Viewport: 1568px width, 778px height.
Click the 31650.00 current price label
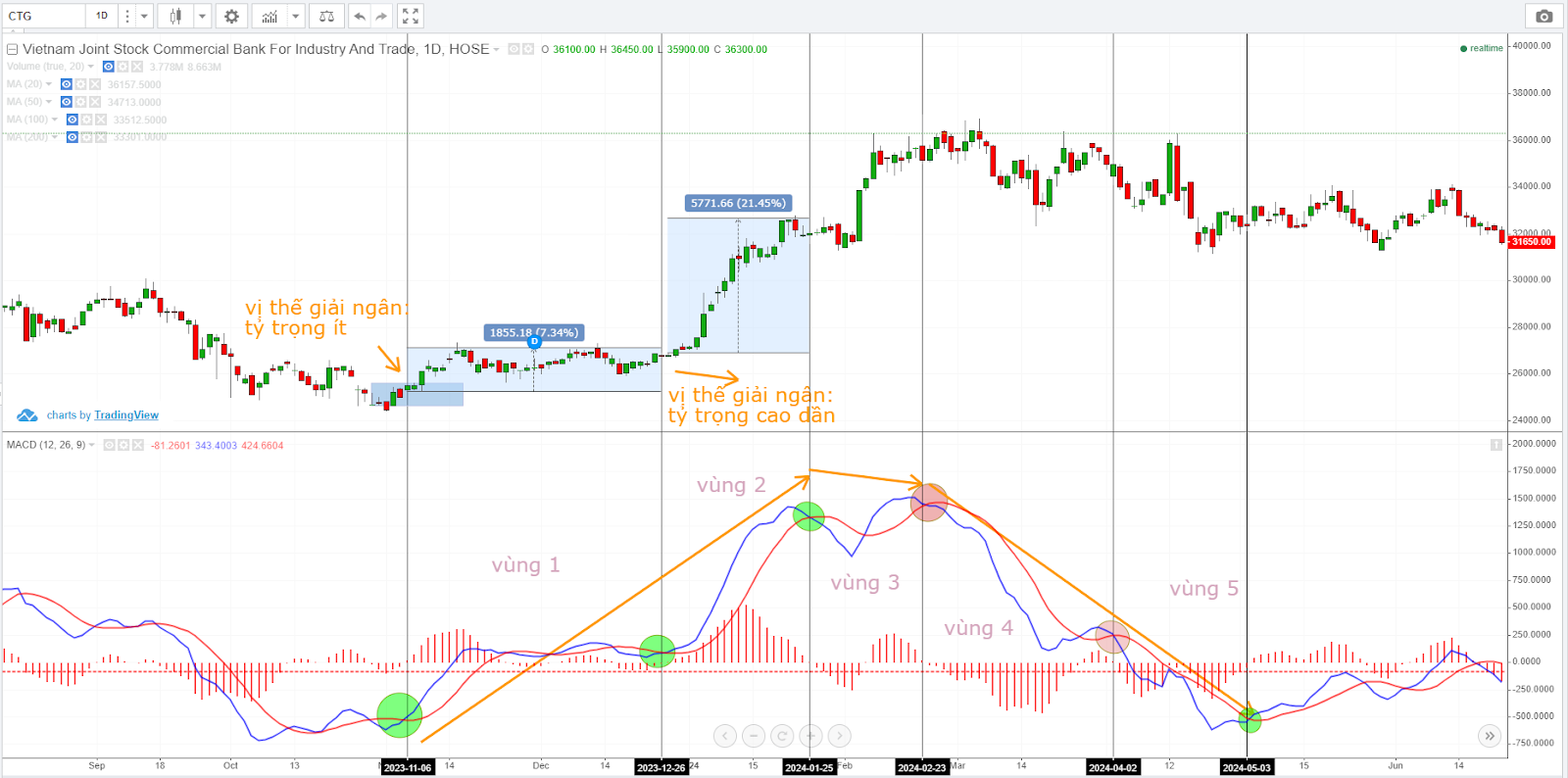click(1532, 242)
